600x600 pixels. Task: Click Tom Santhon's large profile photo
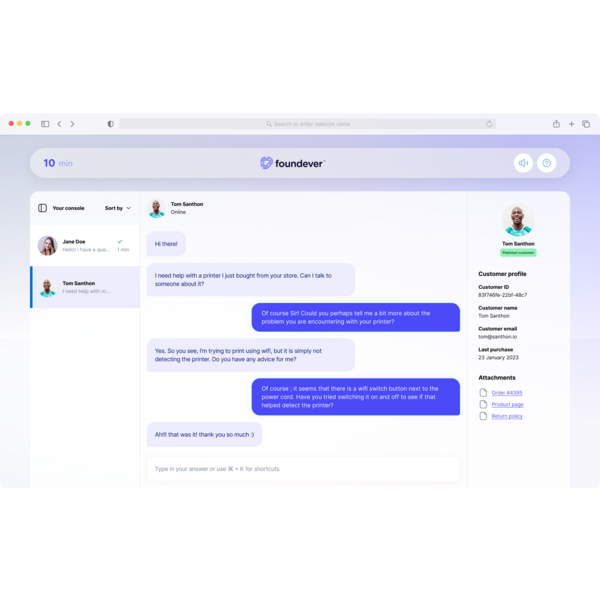point(518,220)
